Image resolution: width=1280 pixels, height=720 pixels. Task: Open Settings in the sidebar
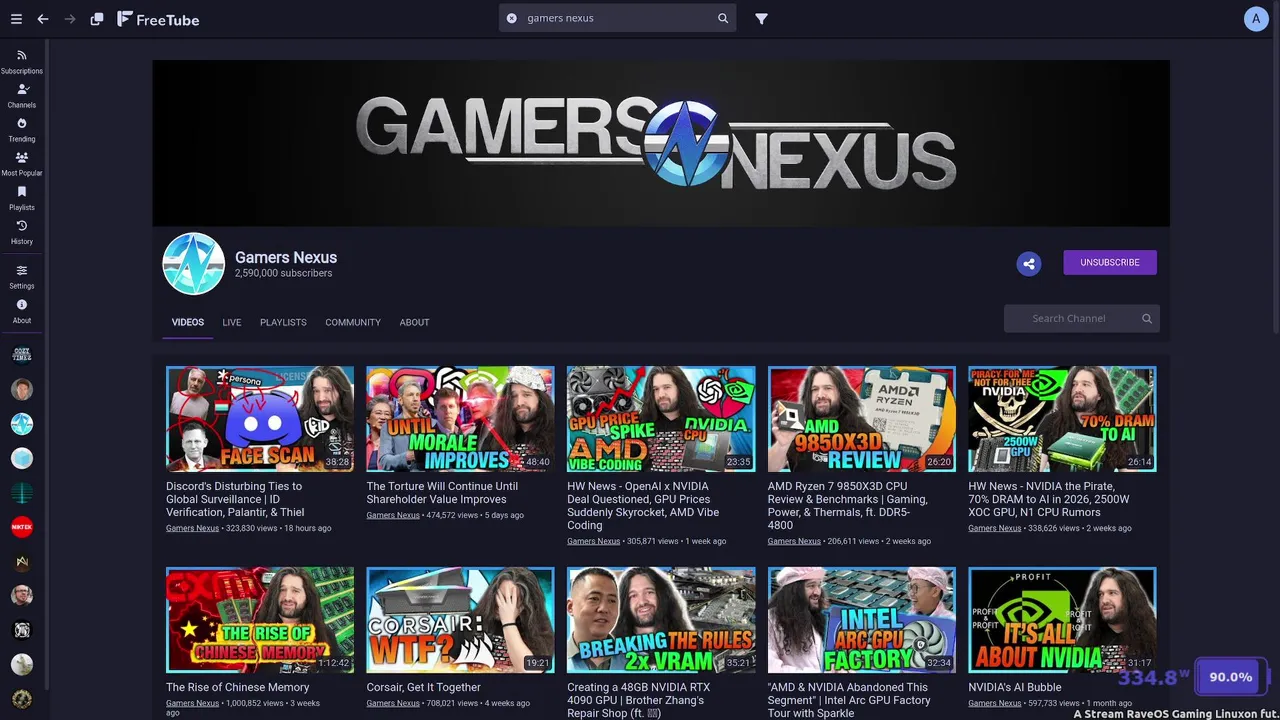tap(22, 277)
